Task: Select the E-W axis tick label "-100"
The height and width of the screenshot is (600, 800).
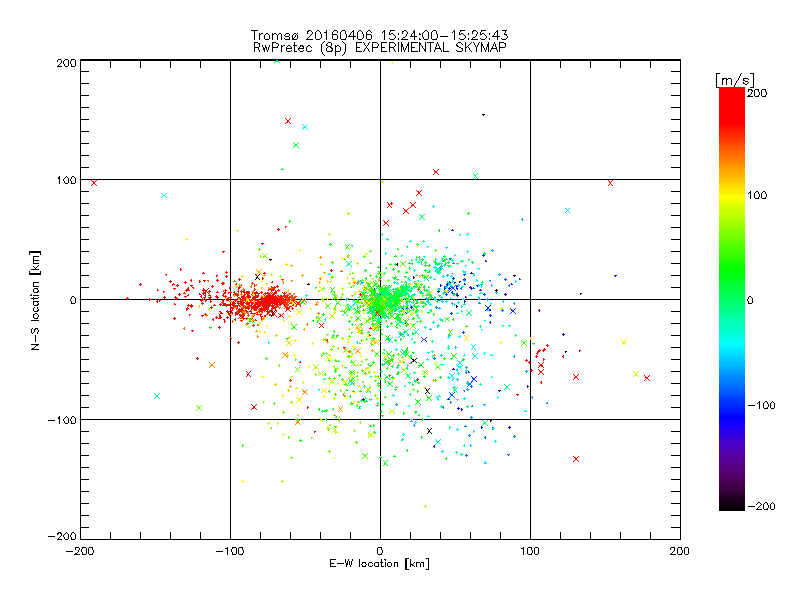Action: click(230, 551)
